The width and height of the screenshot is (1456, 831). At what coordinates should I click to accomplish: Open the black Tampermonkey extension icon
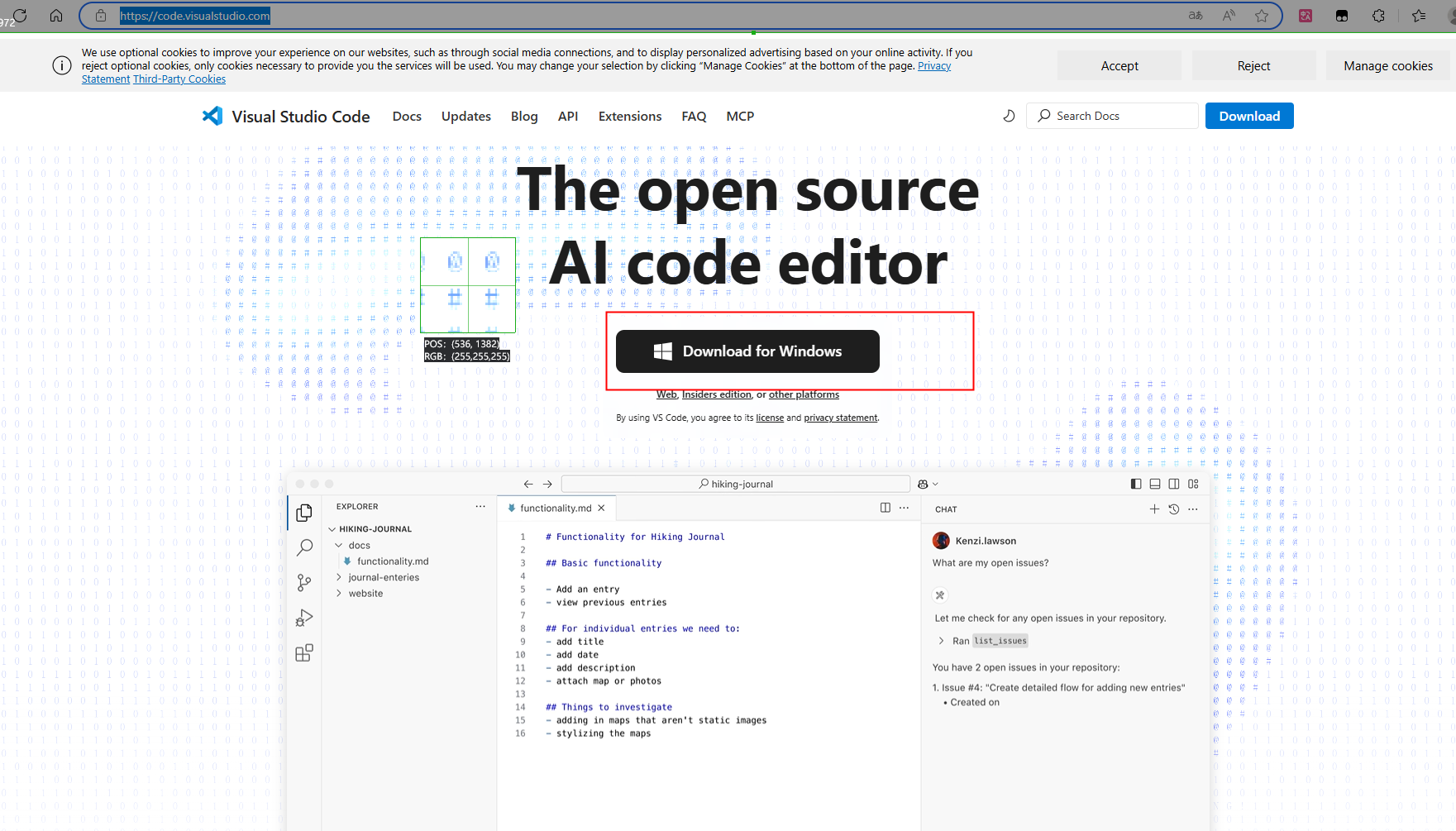(x=1342, y=16)
